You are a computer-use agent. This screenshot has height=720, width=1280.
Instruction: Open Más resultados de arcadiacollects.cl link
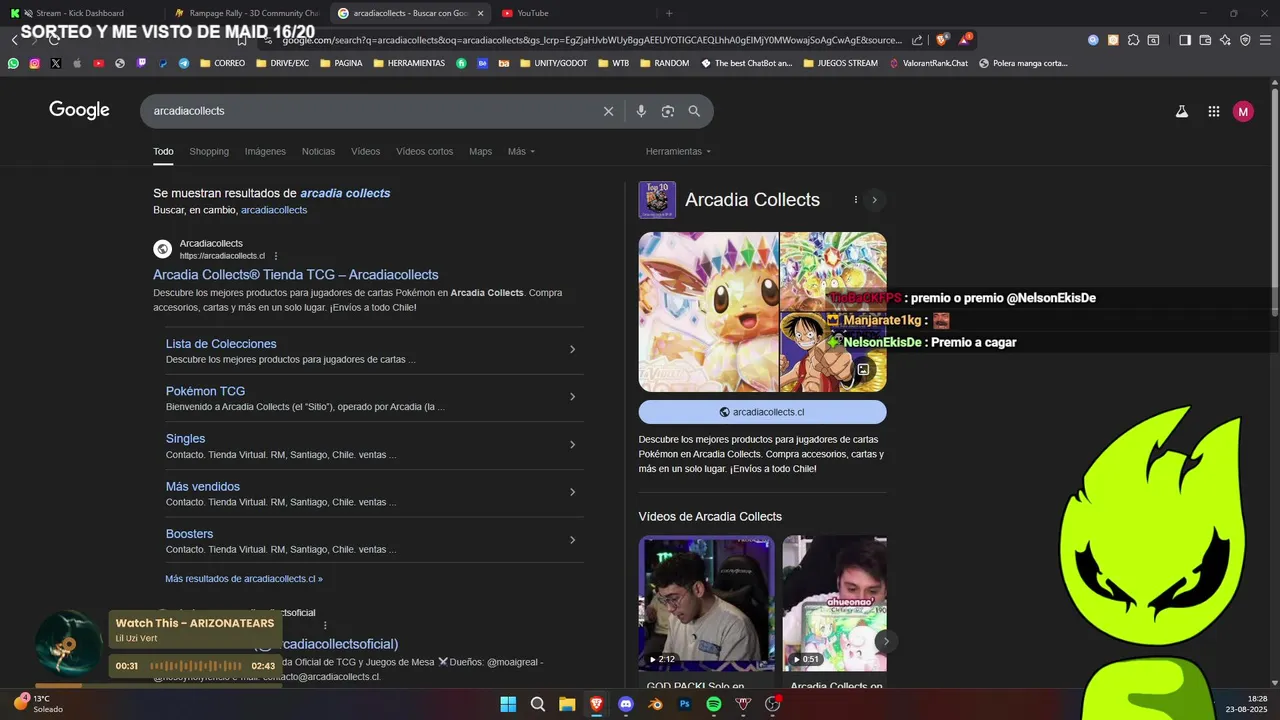coord(244,579)
